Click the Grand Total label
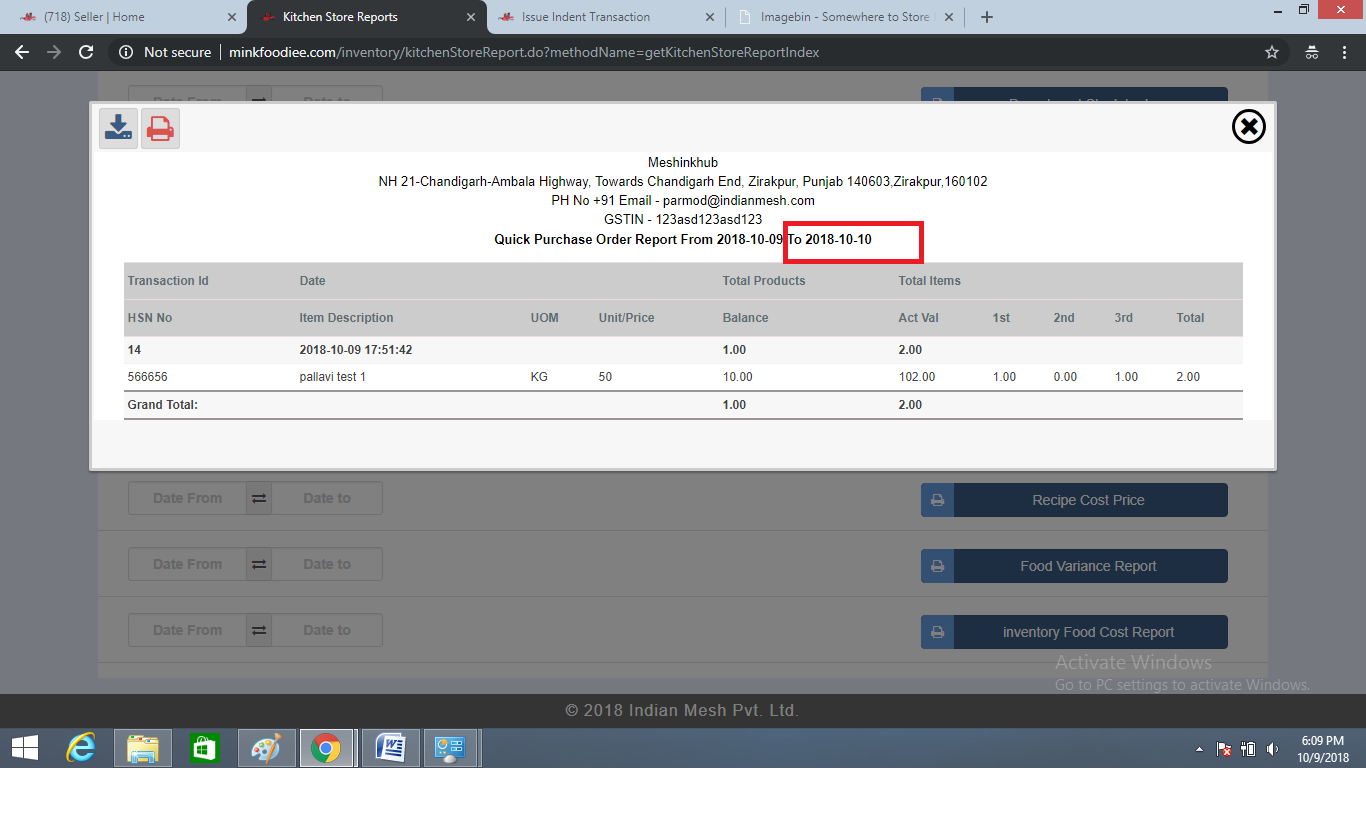Screen dimensions: 1366x840 pyautogui.click(x=163, y=405)
